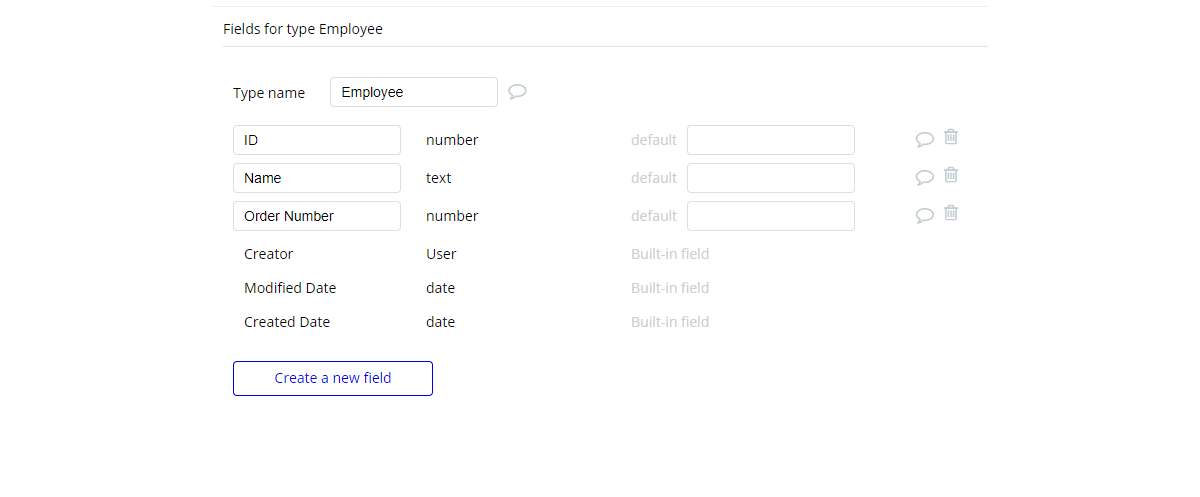Click default value input for Order Number
The image size is (1200, 497).
[771, 216]
